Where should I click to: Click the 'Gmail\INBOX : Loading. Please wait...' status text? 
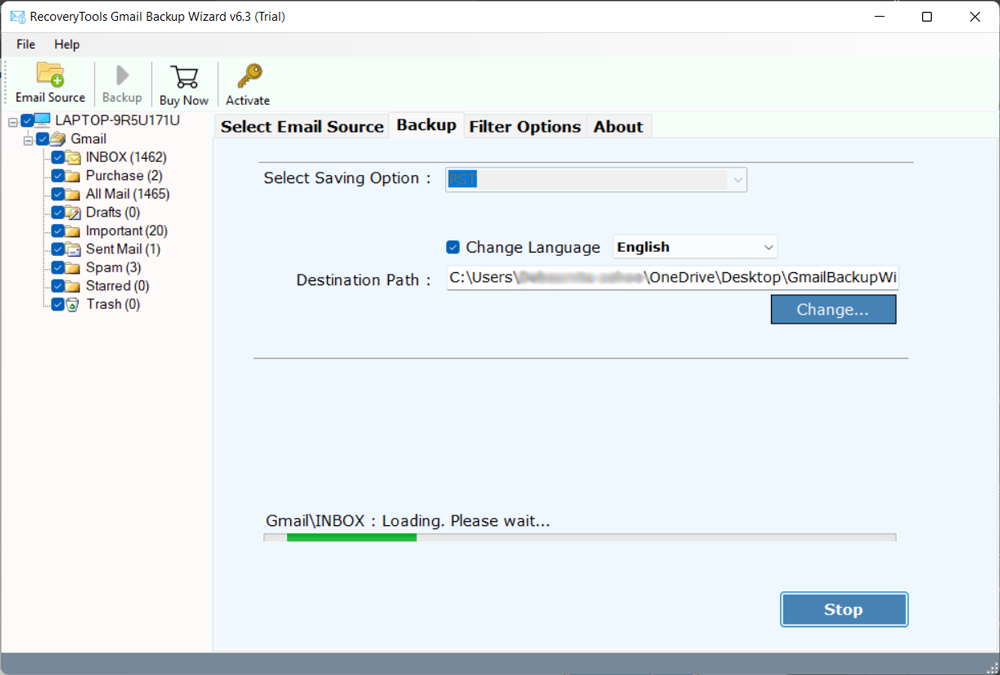click(408, 521)
